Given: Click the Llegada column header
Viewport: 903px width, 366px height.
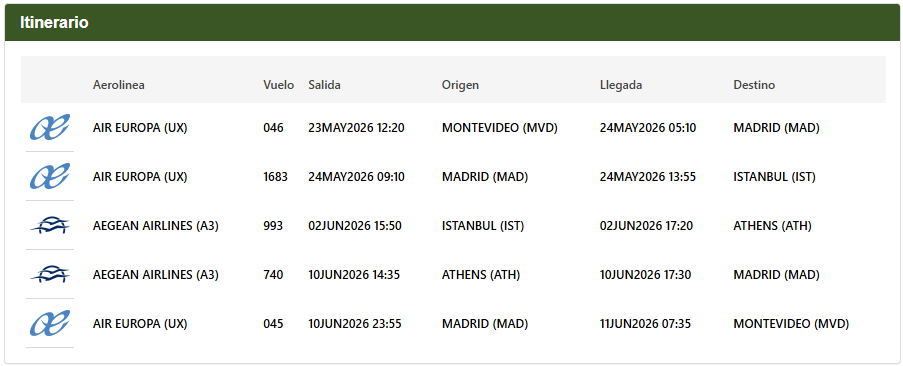Looking at the screenshot, I should click(x=621, y=85).
